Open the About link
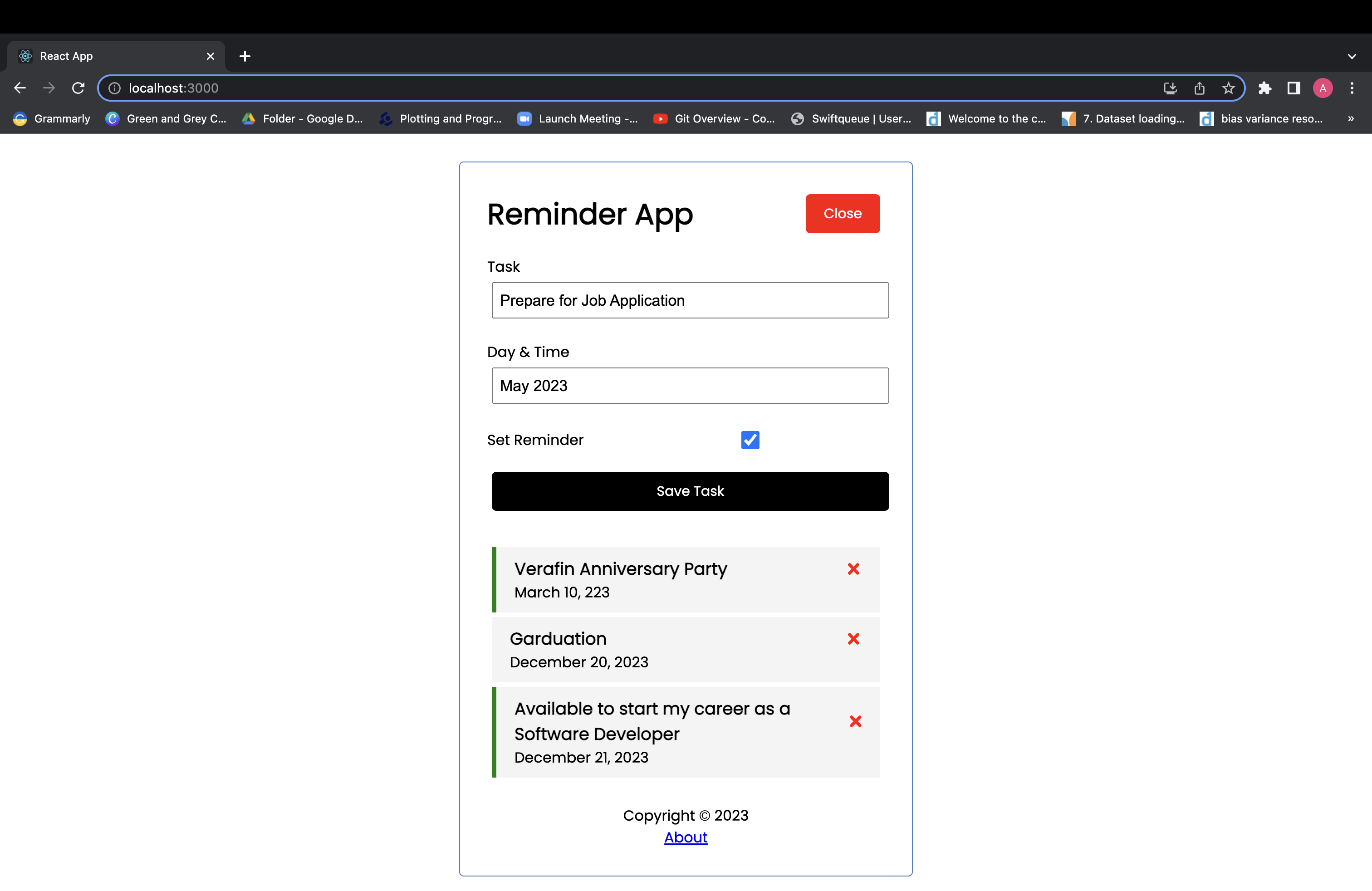 pyautogui.click(x=686, y=837)
